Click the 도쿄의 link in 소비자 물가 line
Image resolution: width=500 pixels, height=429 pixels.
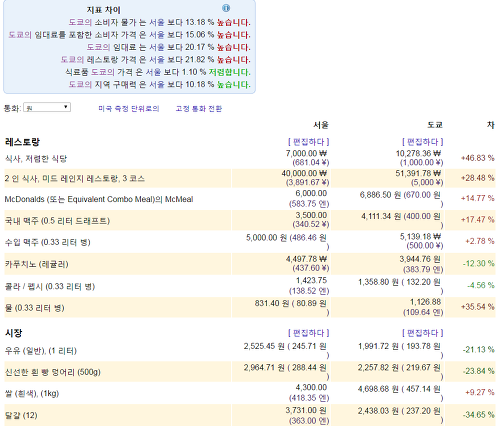(x=80, y=22)
